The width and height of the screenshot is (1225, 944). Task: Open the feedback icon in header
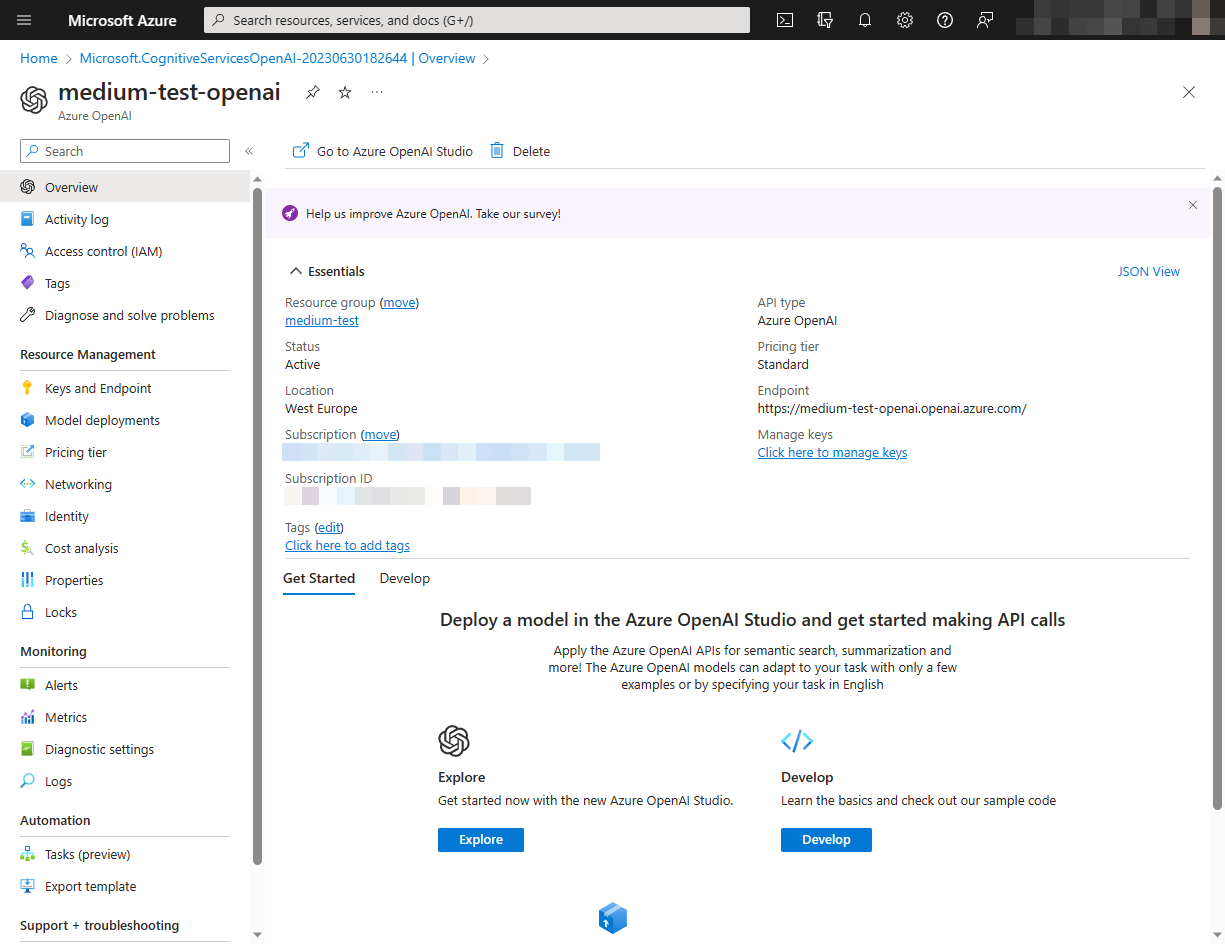tap(985, 20)
